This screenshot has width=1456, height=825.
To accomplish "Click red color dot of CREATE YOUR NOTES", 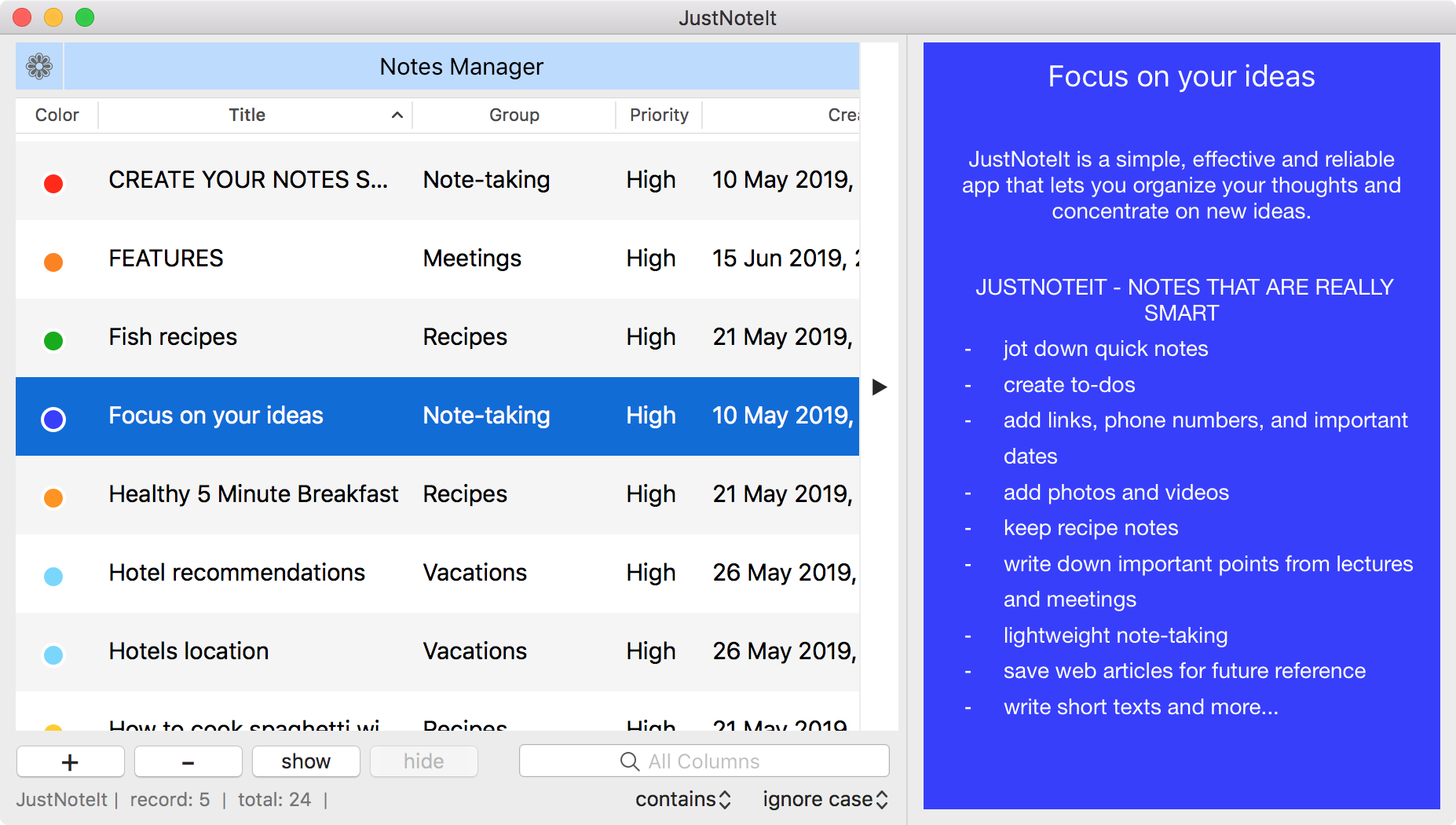I will (53, 183).
